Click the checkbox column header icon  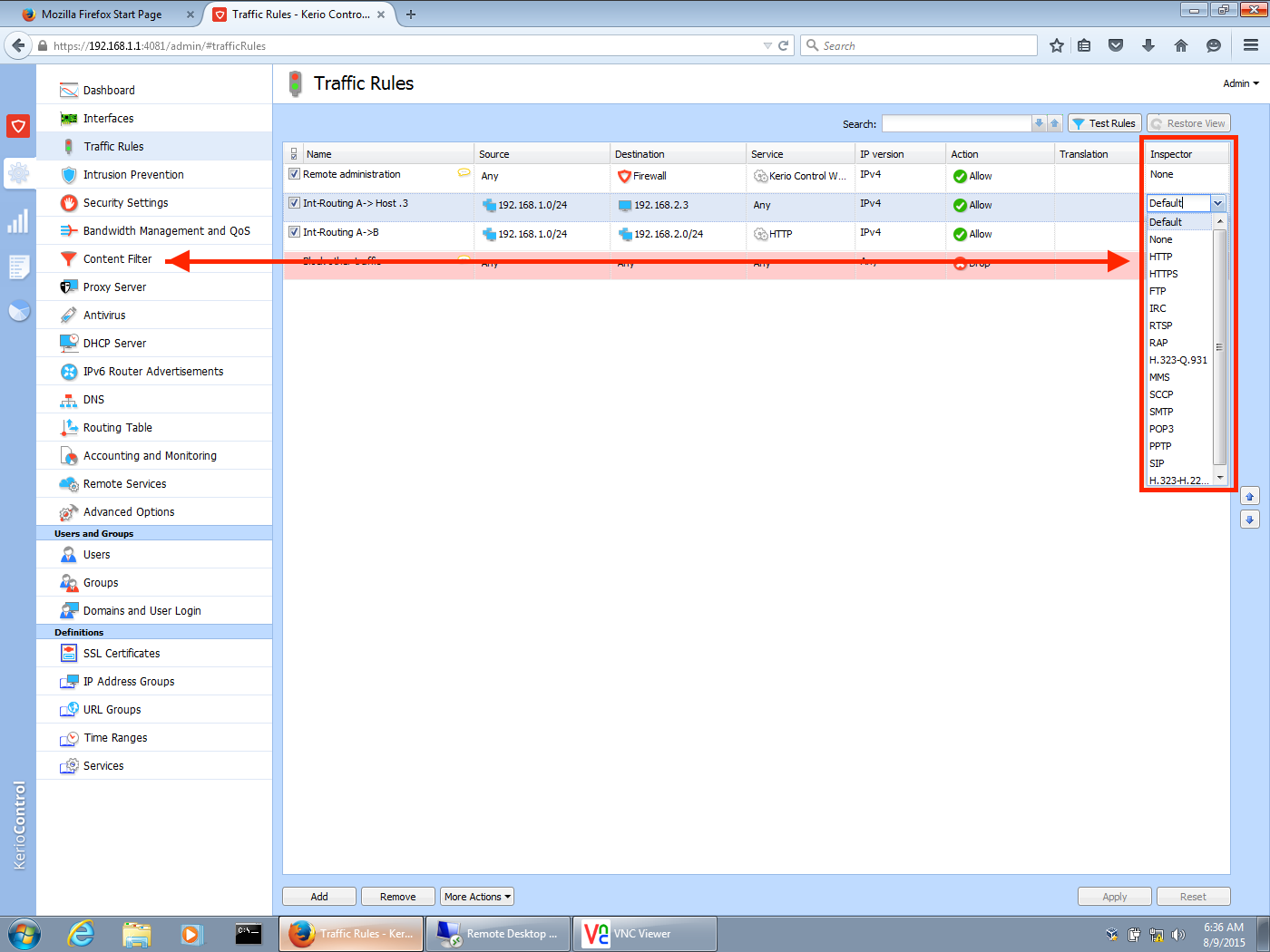294,154
